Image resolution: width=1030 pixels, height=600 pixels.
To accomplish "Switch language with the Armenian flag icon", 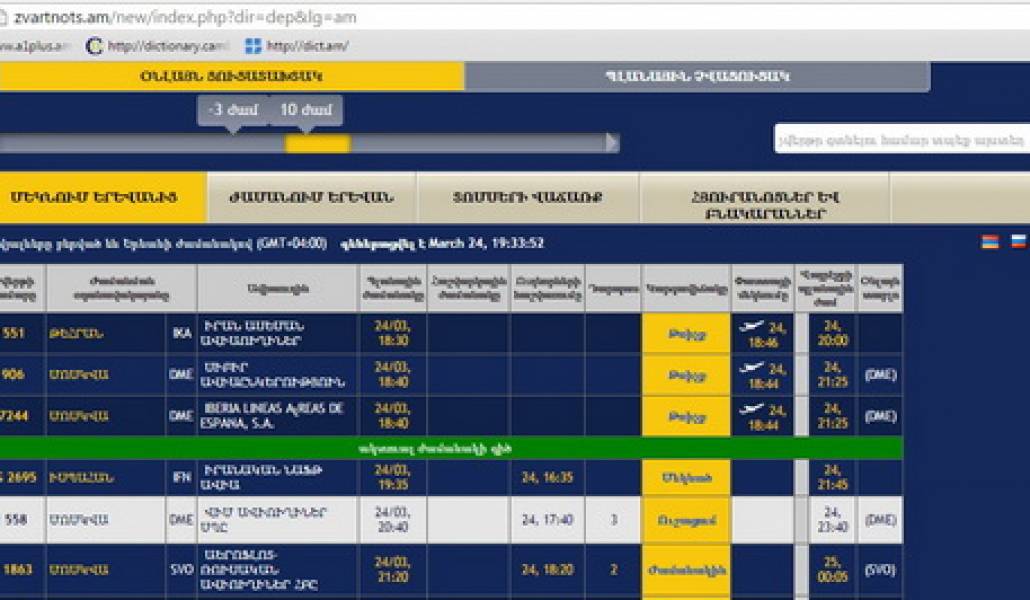I will click(989, 242).
